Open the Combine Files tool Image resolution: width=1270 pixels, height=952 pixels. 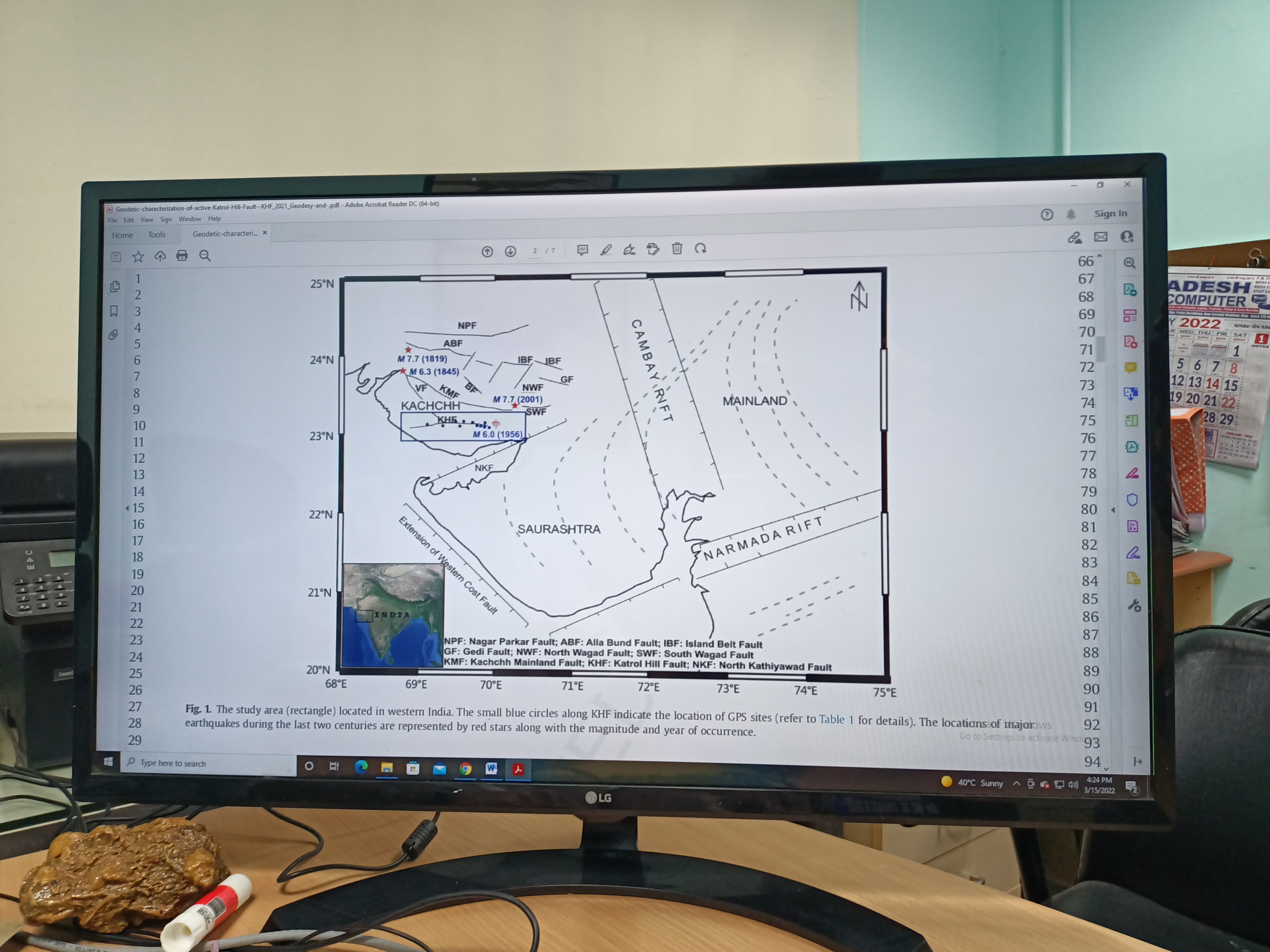click(1131, 394)
